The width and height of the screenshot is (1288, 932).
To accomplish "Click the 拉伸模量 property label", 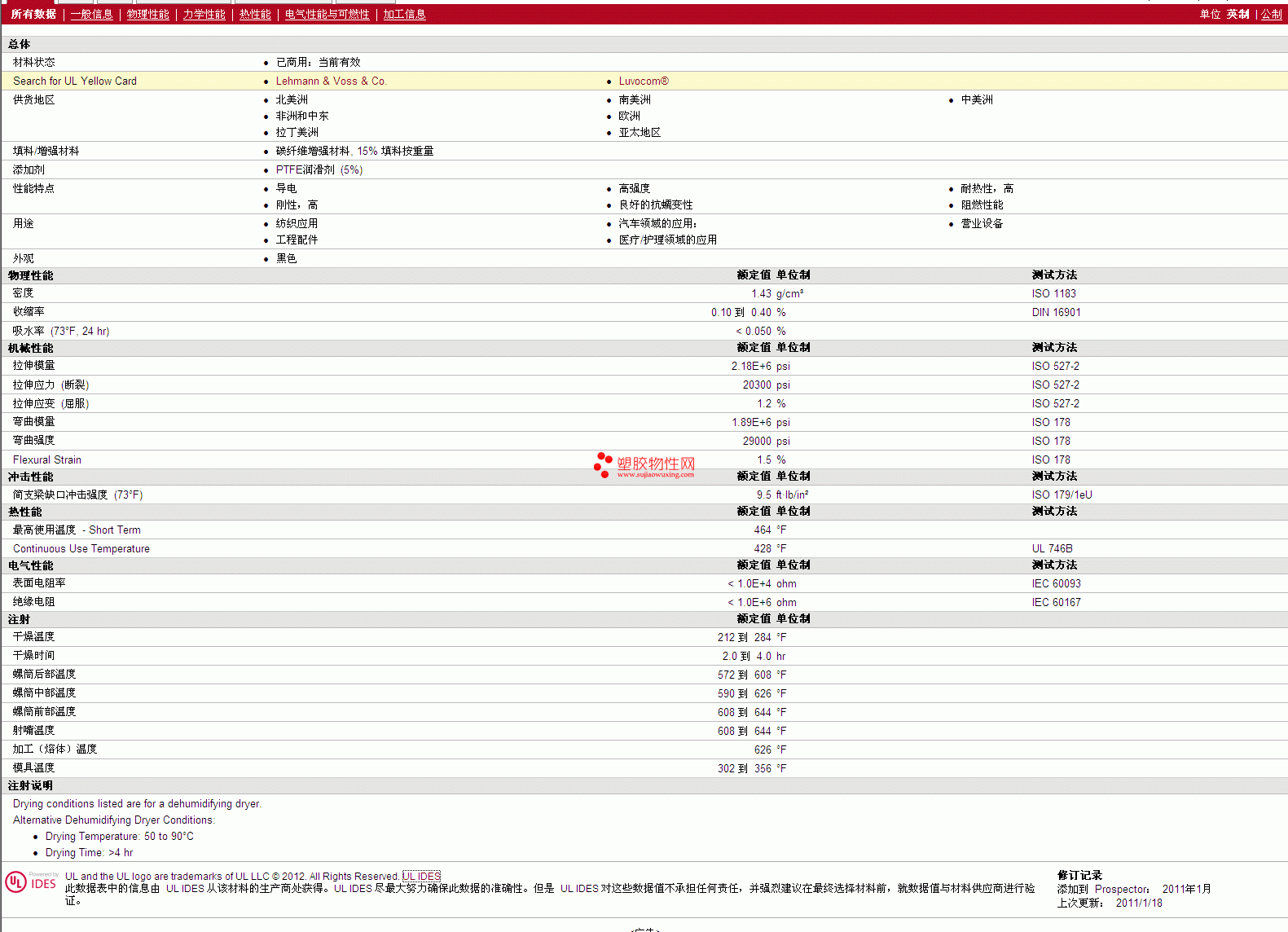I will click(x=33, y=365).
